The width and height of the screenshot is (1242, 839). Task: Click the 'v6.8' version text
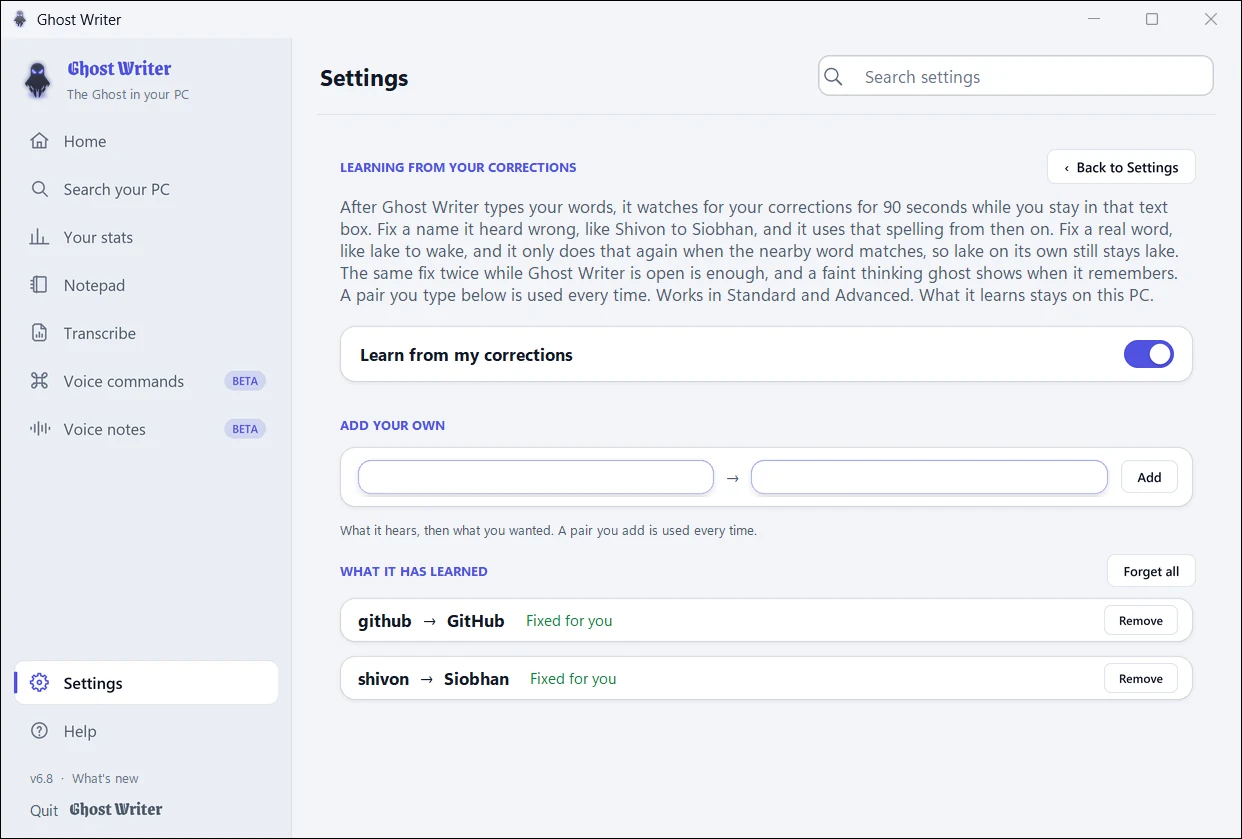(41, 778)
